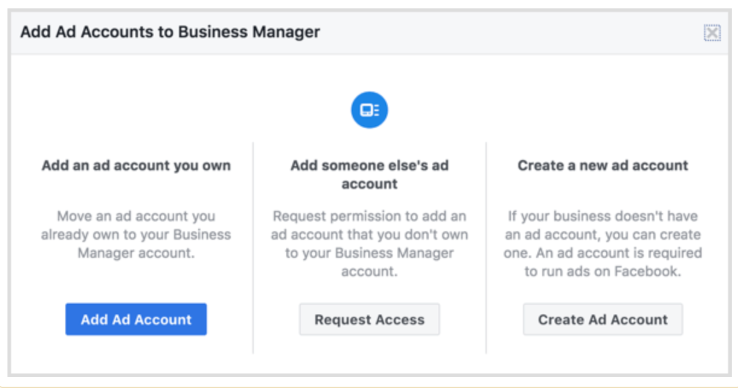
Task: Click the 'If your business doesn't have' description line
Action: pyautogui.click(x=603, y=216)
